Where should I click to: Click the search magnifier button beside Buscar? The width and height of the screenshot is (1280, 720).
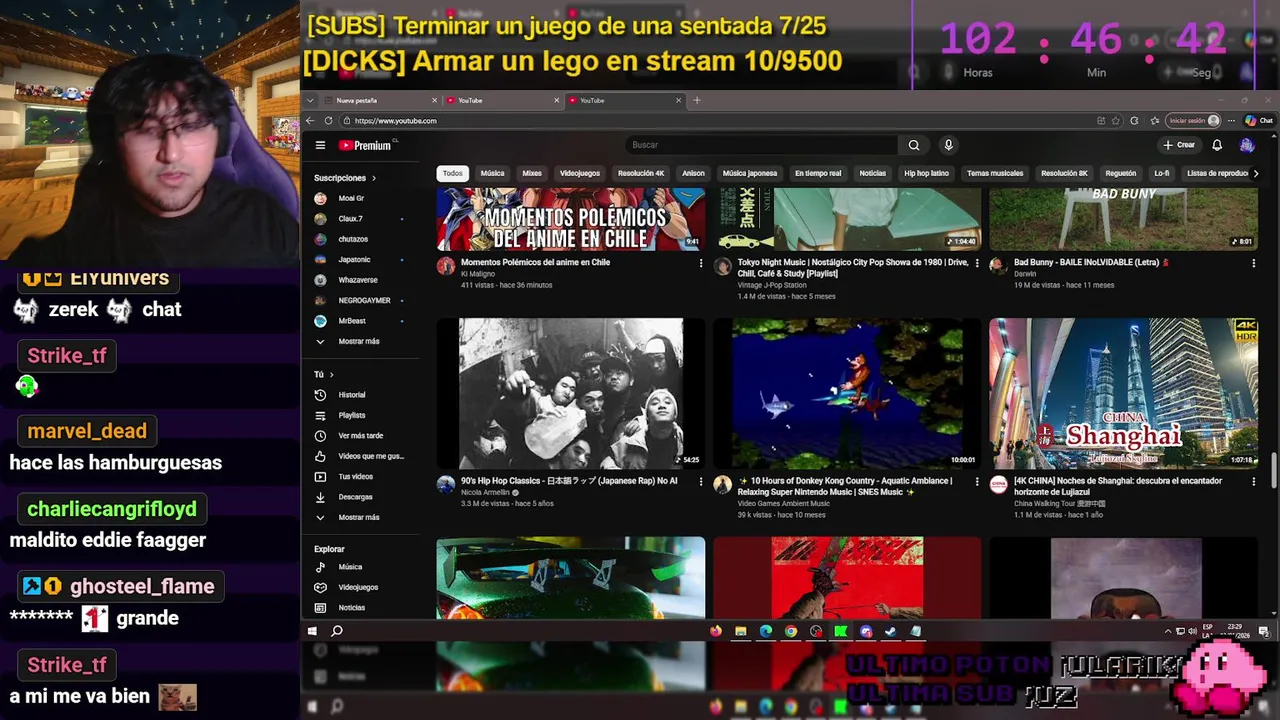click(913, 145)
